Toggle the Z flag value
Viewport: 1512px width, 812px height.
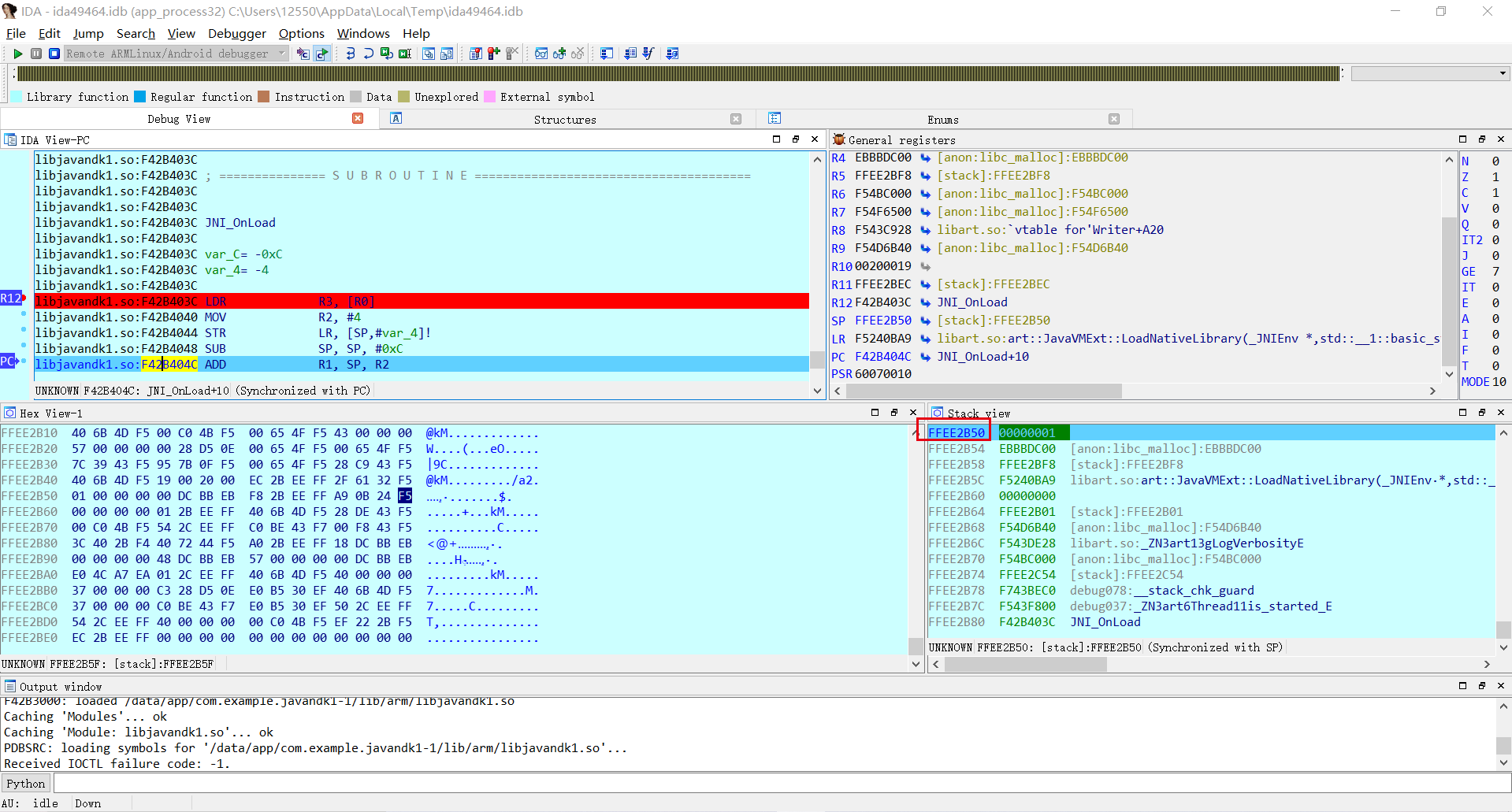(x=1495, y=176)
